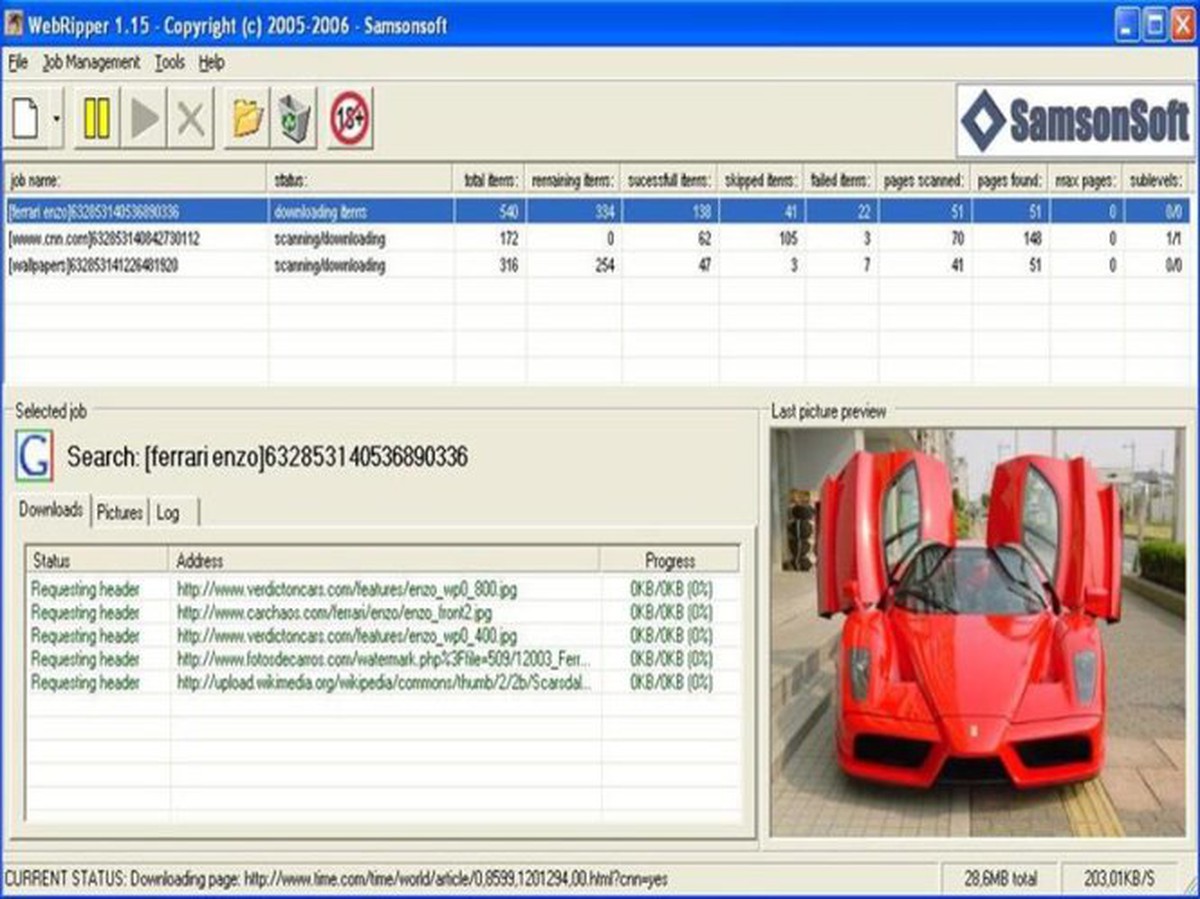Screen dimensions: 1200x899
Task: Open the Job Management menu
Action: point(91,62)
